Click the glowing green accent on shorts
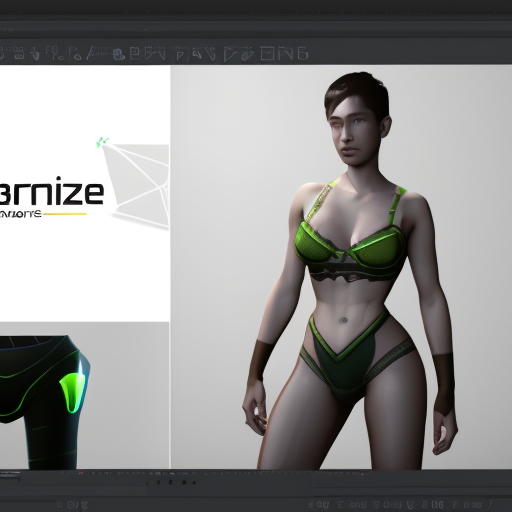 [x=74, y=390]
